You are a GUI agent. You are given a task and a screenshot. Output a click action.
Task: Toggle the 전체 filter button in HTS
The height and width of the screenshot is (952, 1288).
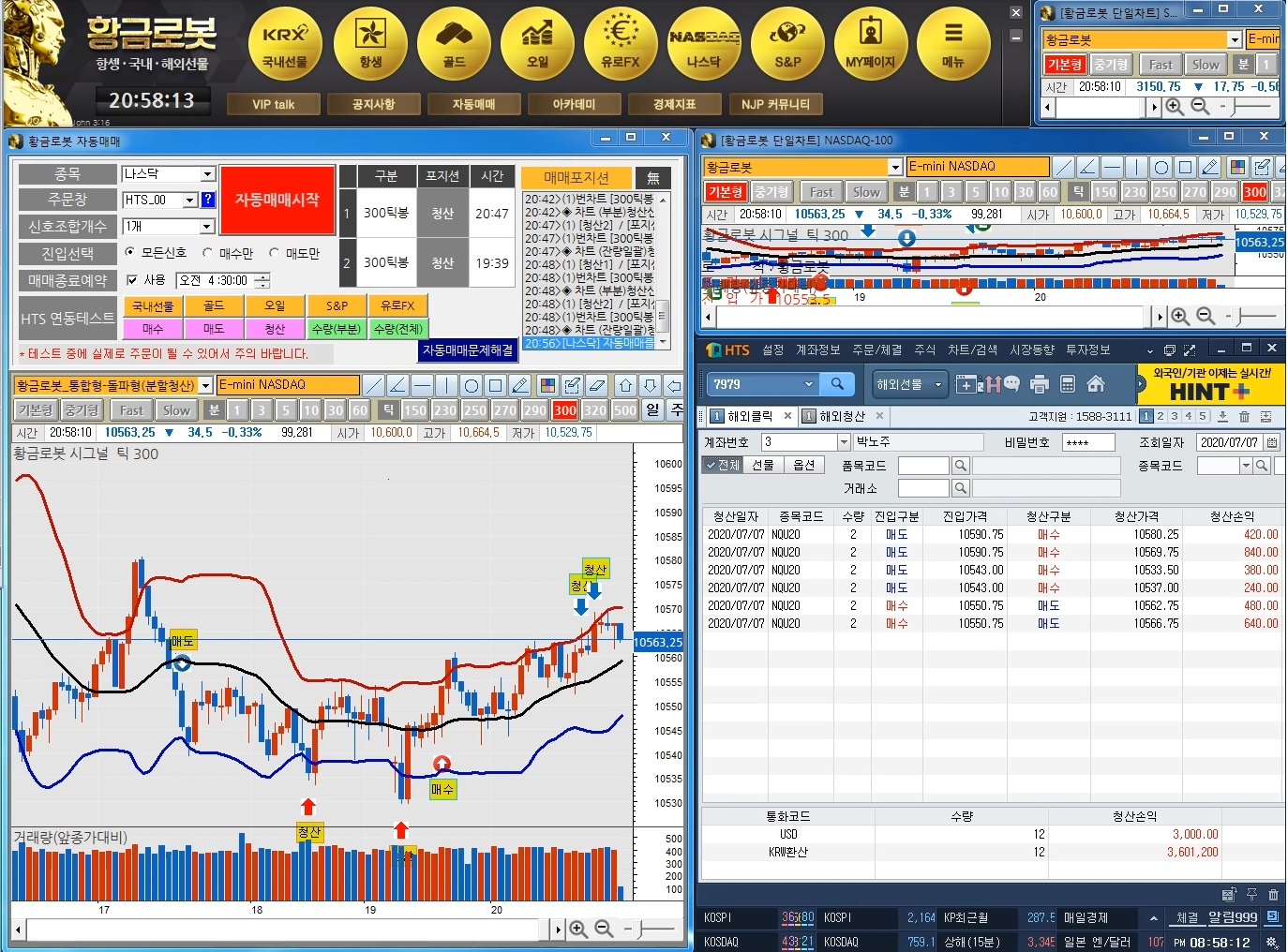coord(723,465)
